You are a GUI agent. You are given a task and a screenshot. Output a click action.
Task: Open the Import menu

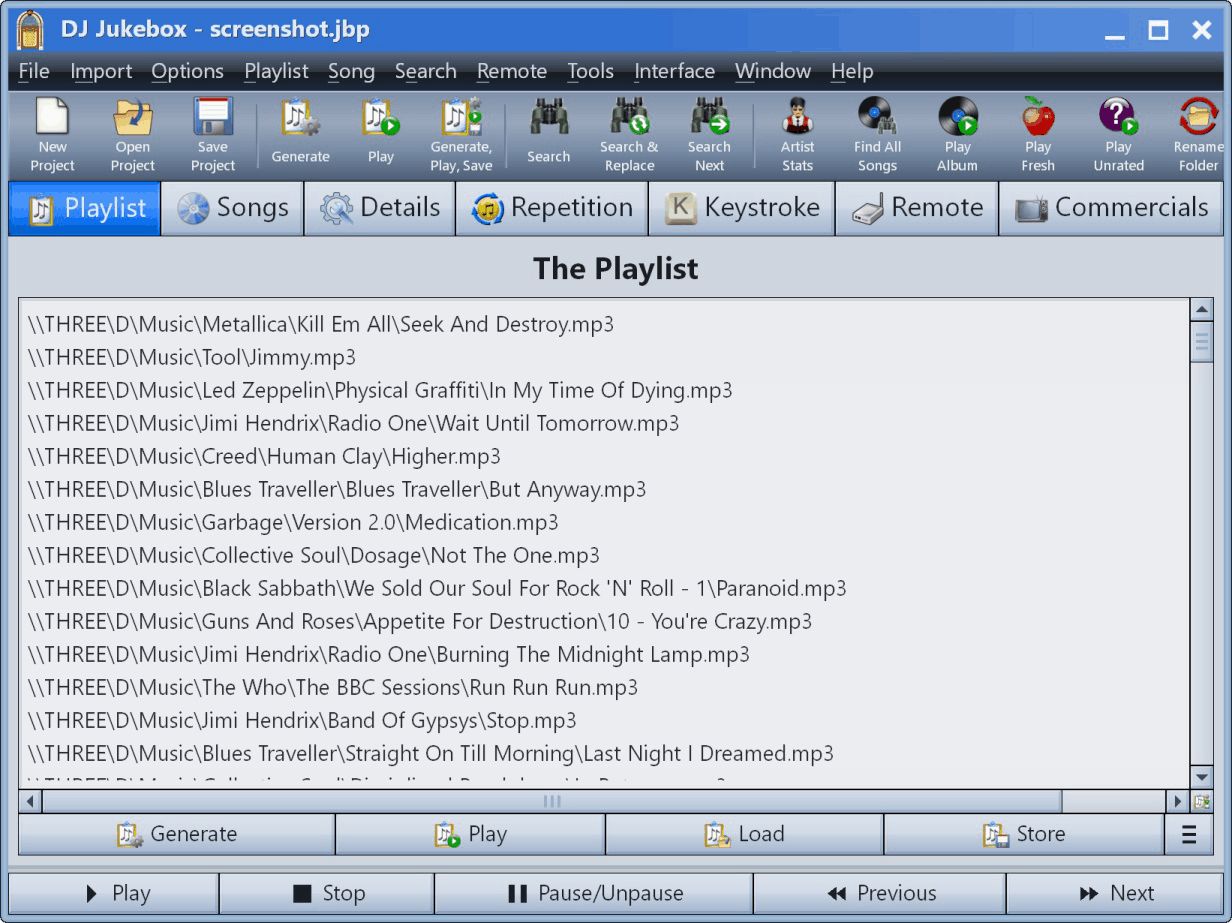[101, 71]
